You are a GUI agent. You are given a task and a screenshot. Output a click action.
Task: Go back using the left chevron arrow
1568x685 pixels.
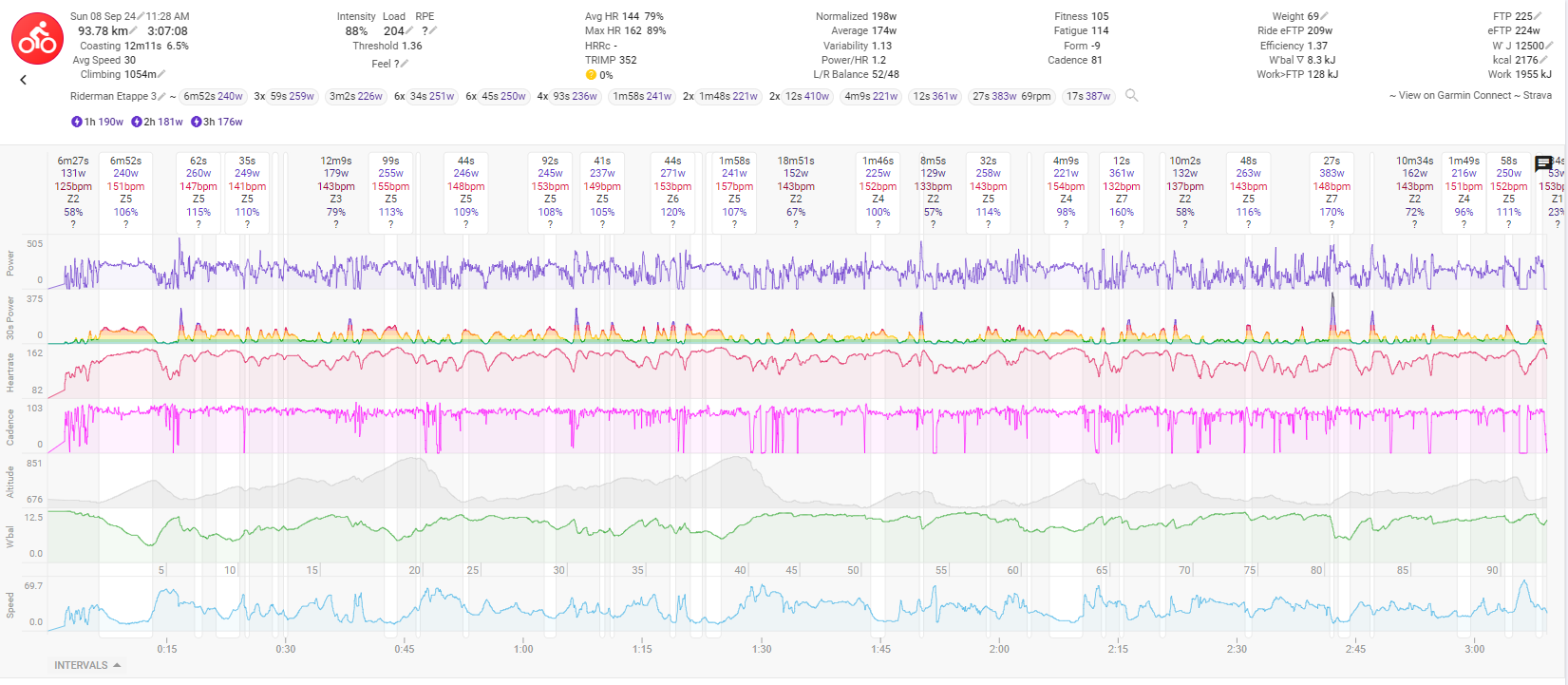(24, 80)
